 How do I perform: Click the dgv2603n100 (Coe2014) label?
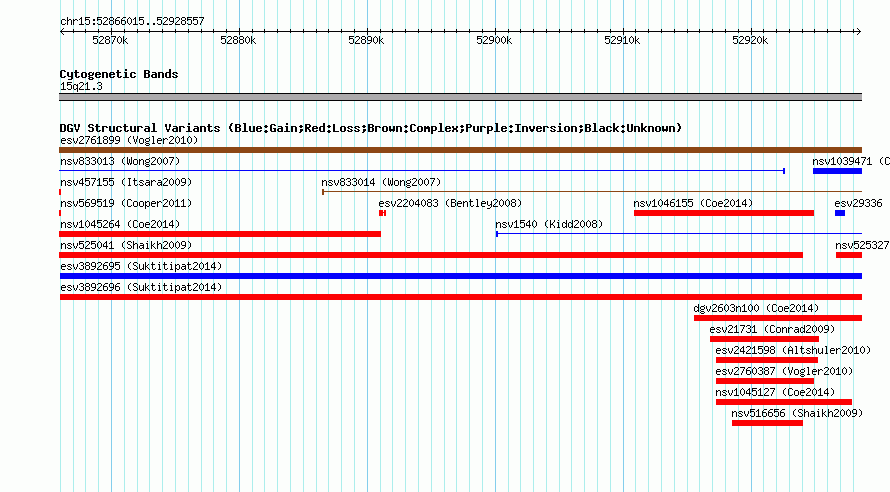coord(757,308)
